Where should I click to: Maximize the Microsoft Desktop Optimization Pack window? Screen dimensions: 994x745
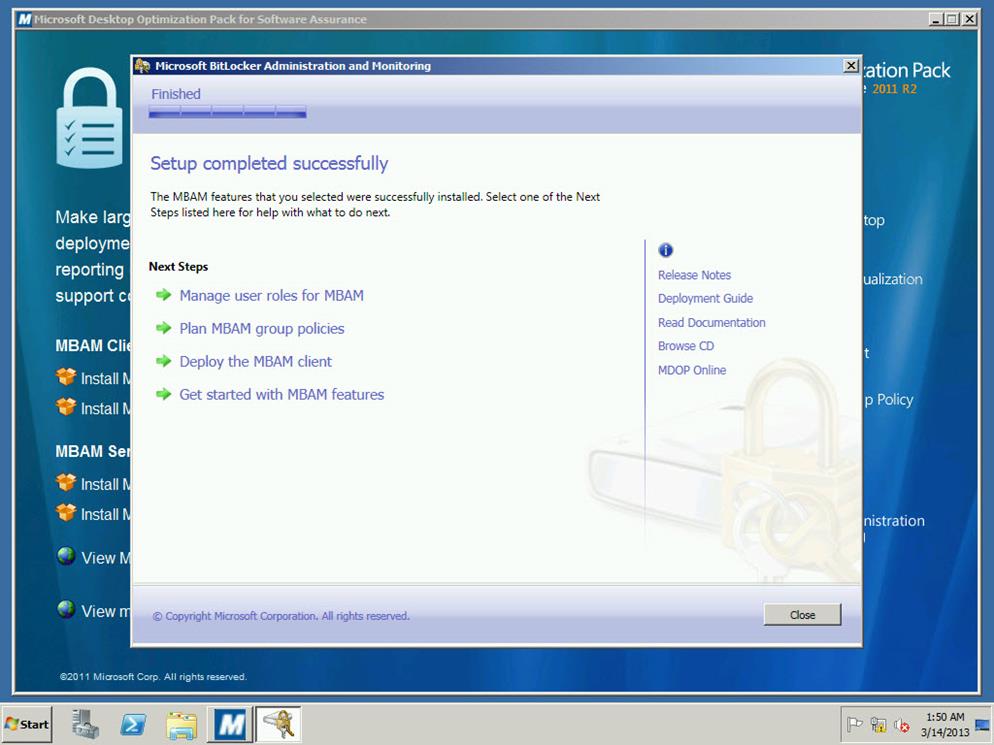(952, 19)
